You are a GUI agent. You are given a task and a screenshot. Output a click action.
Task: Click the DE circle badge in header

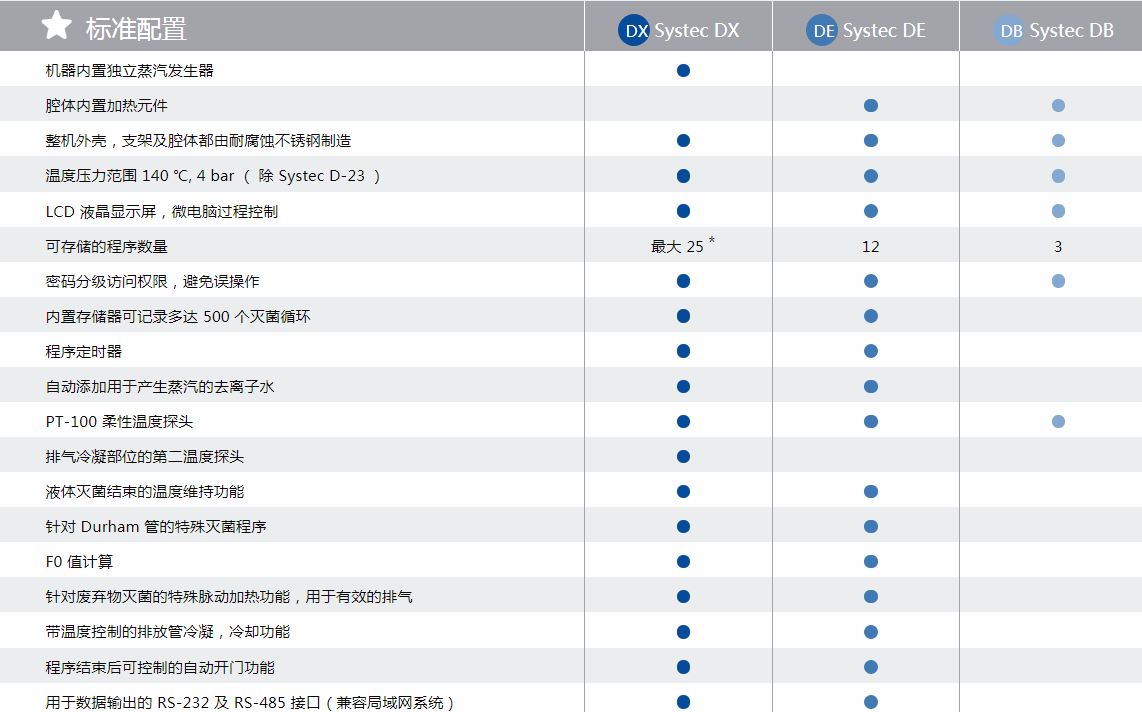823,31
